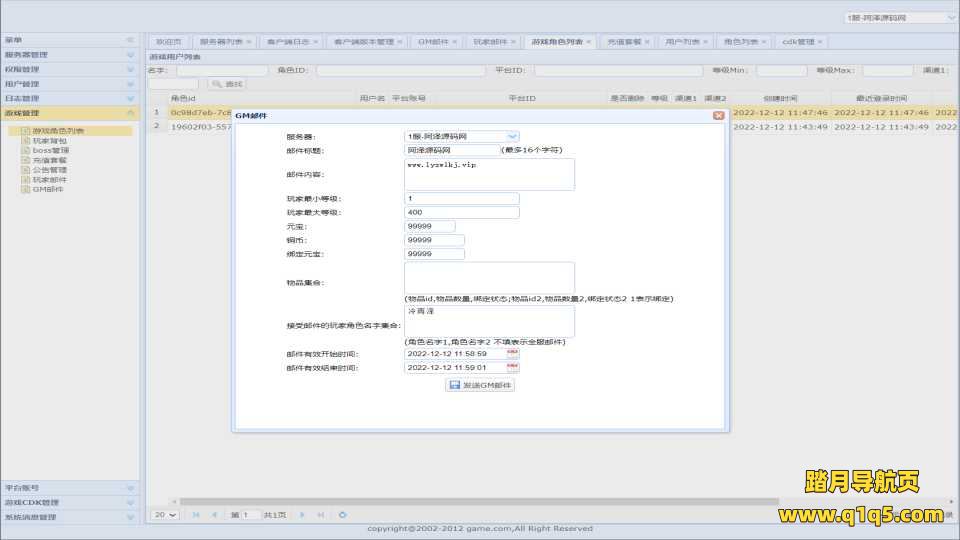960x540 pixels.
Task: Close the cdk管理 tab with its x
Action: tap(820, 42)
